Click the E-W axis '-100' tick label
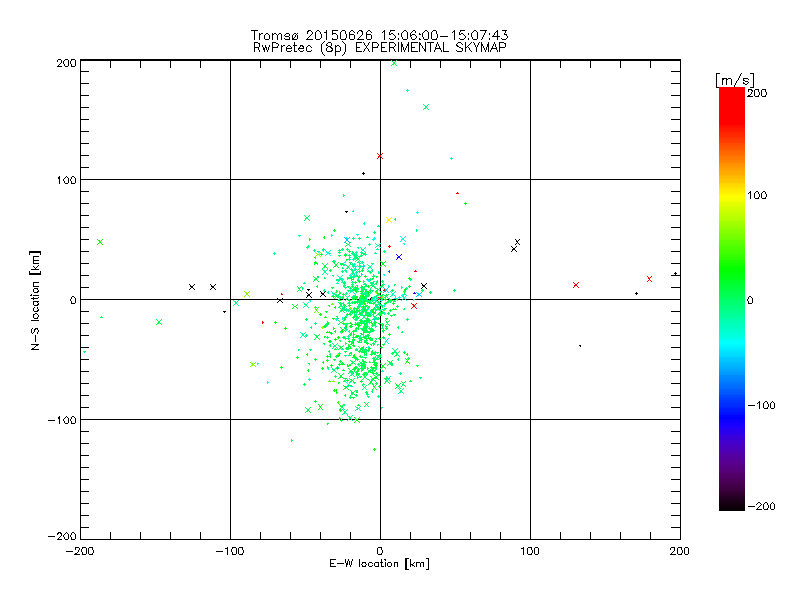Image resolution: width=800 pixels, height=600 pixels. pyautogui.click(x=230, y=551)
